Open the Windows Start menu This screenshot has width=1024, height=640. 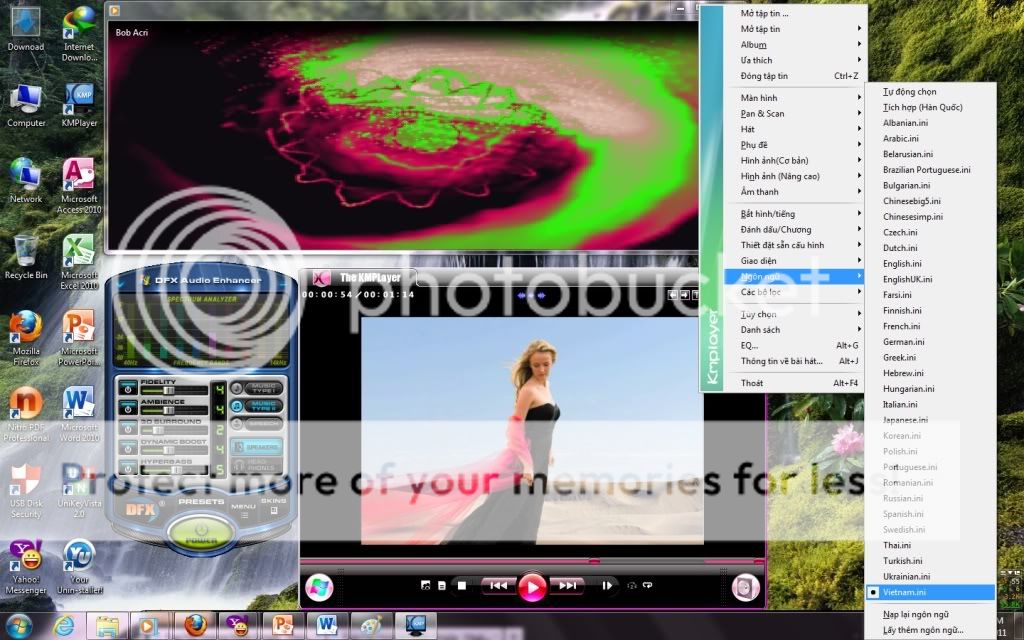[20, 626]
